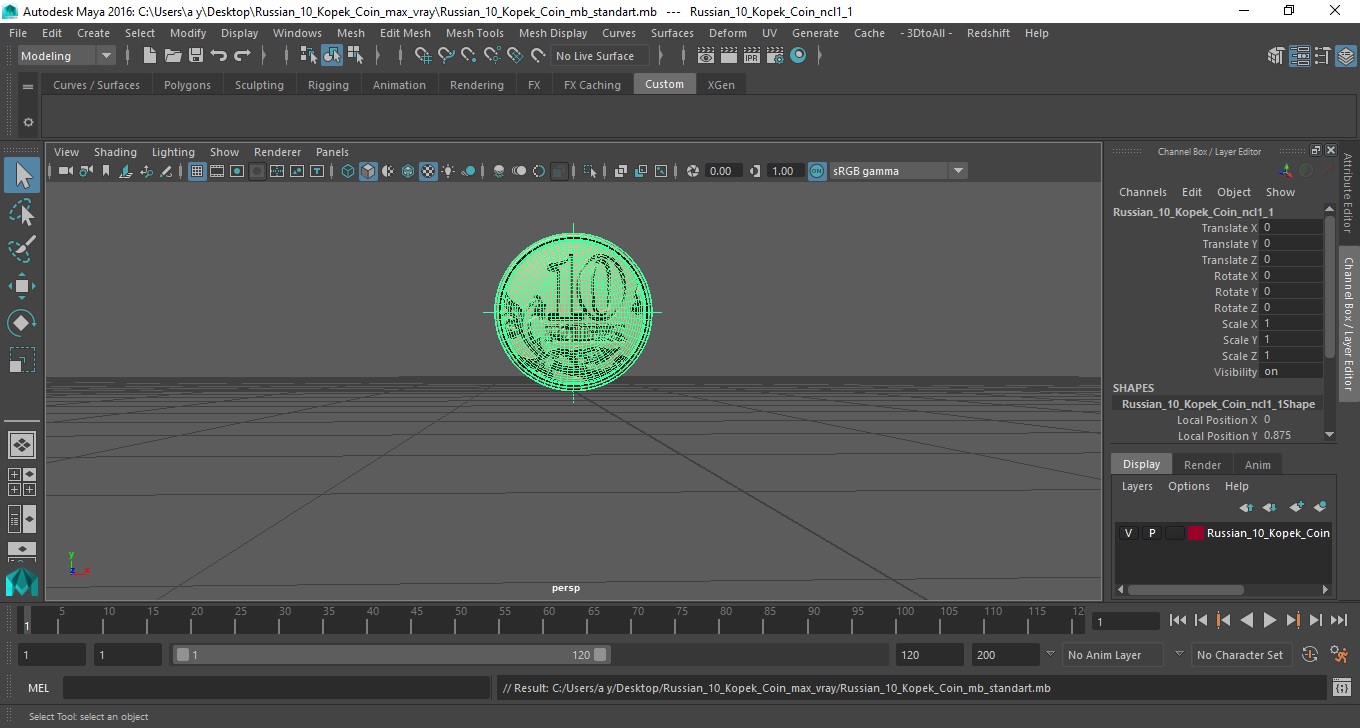Viewport: 1360px width, 728px height.
Task: Toggle smooth shade all cube icon
Action: tap(368, 171)
